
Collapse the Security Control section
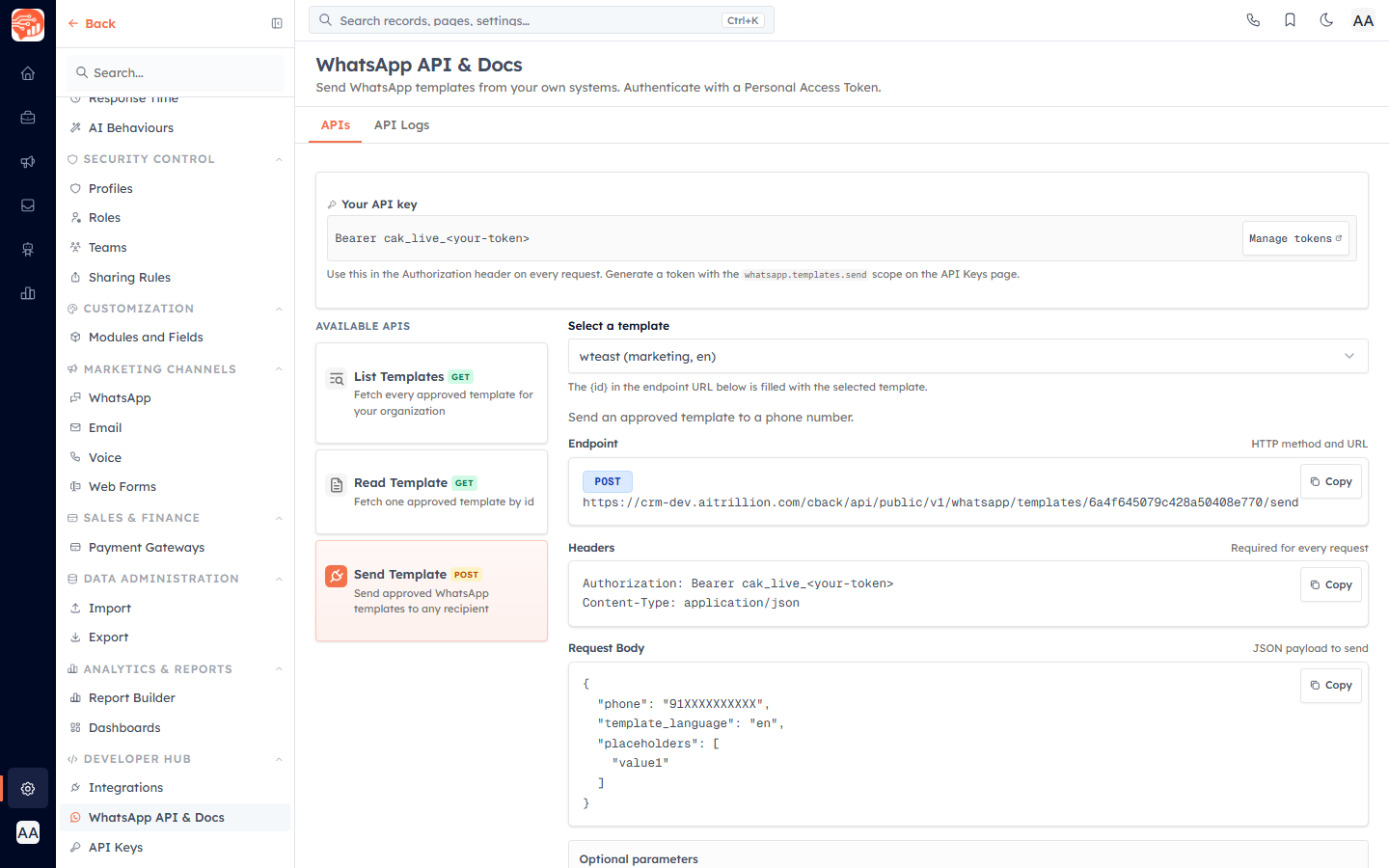[279, 159]
